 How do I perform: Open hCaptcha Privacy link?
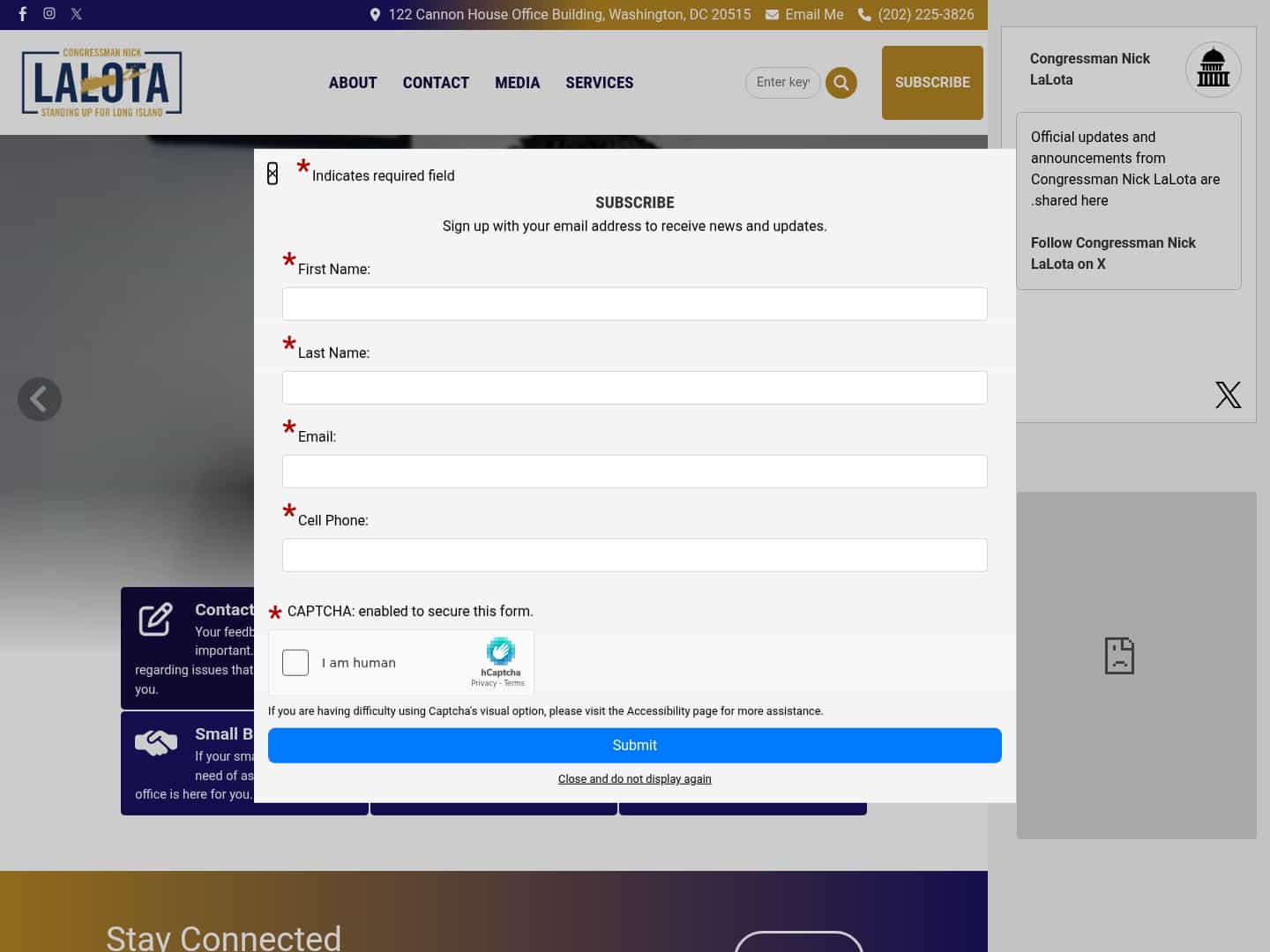click(483, 683)
